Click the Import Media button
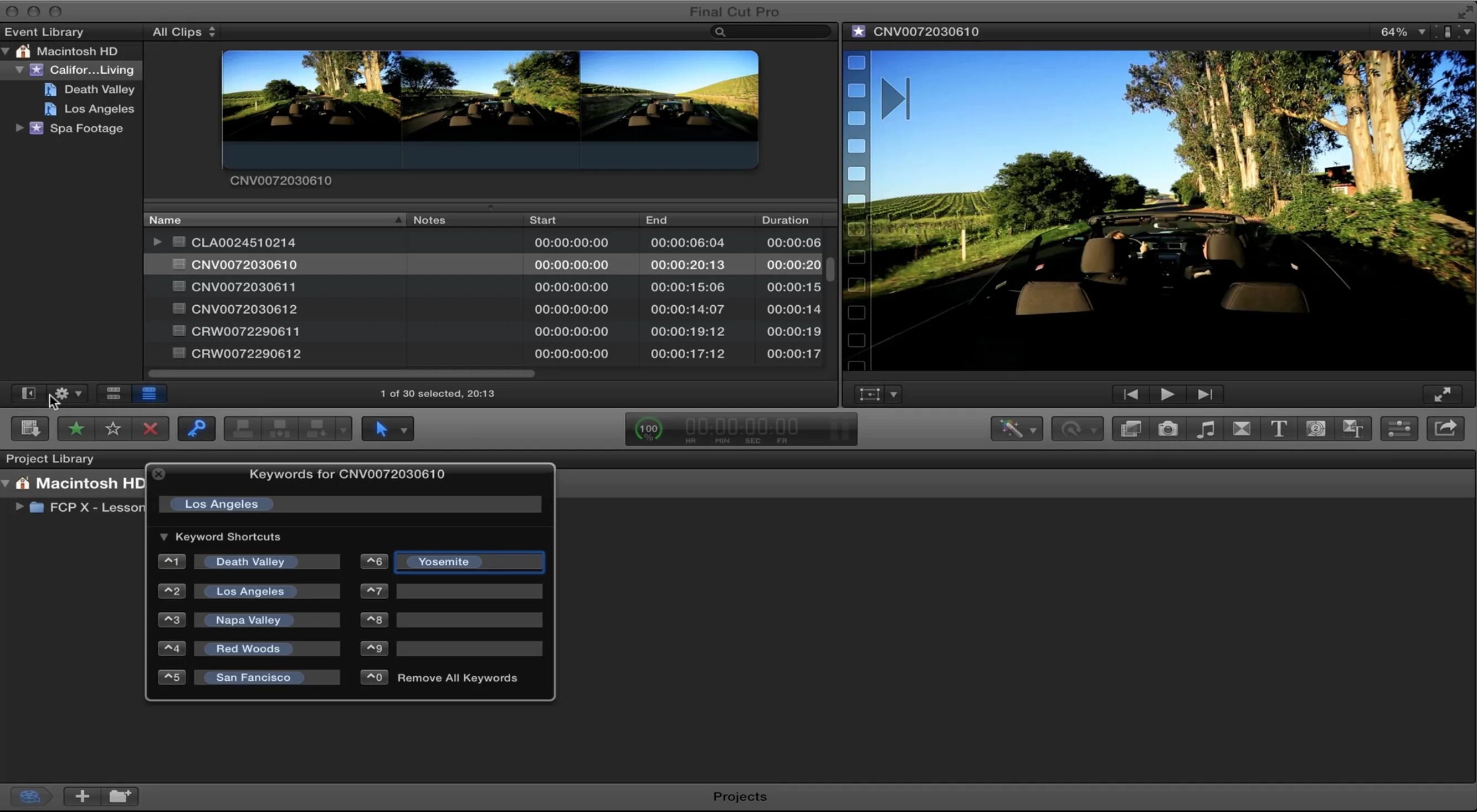Screen dimensions: 1477x812 pyautogui.click(x=30, y=429)
